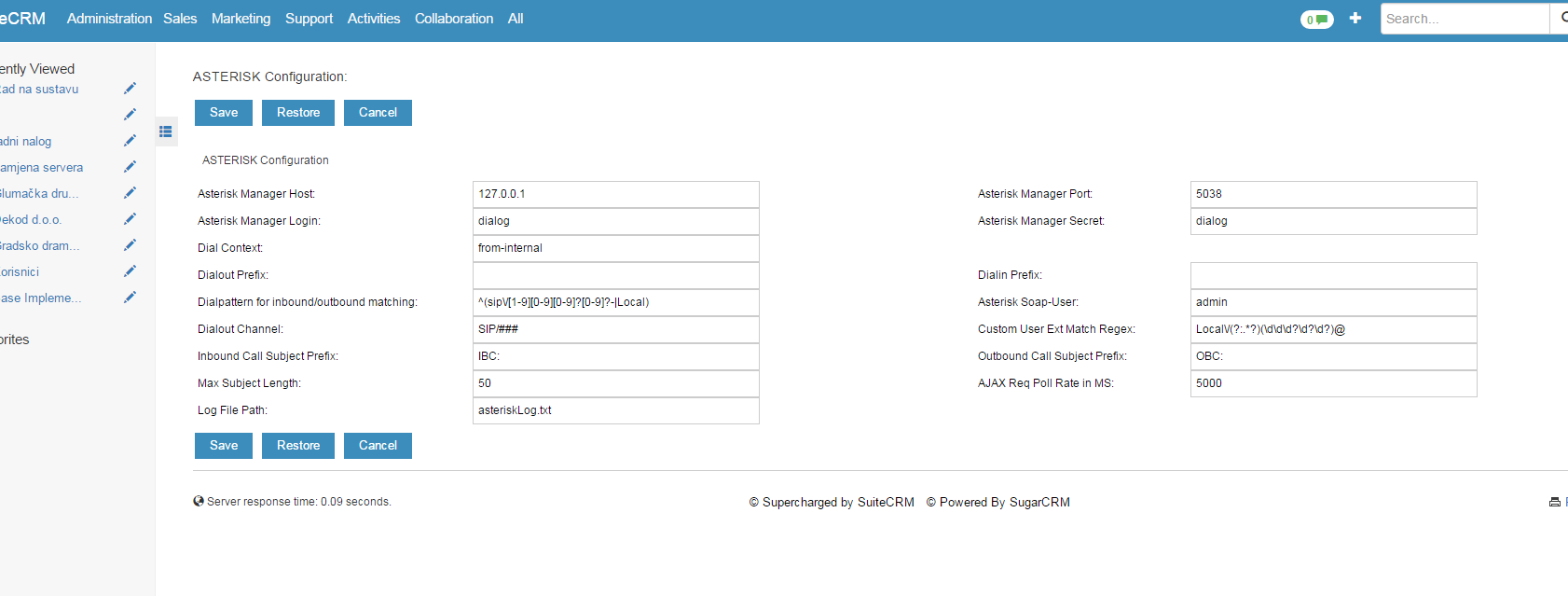Click the top Save button

click(x=224, y=113)
